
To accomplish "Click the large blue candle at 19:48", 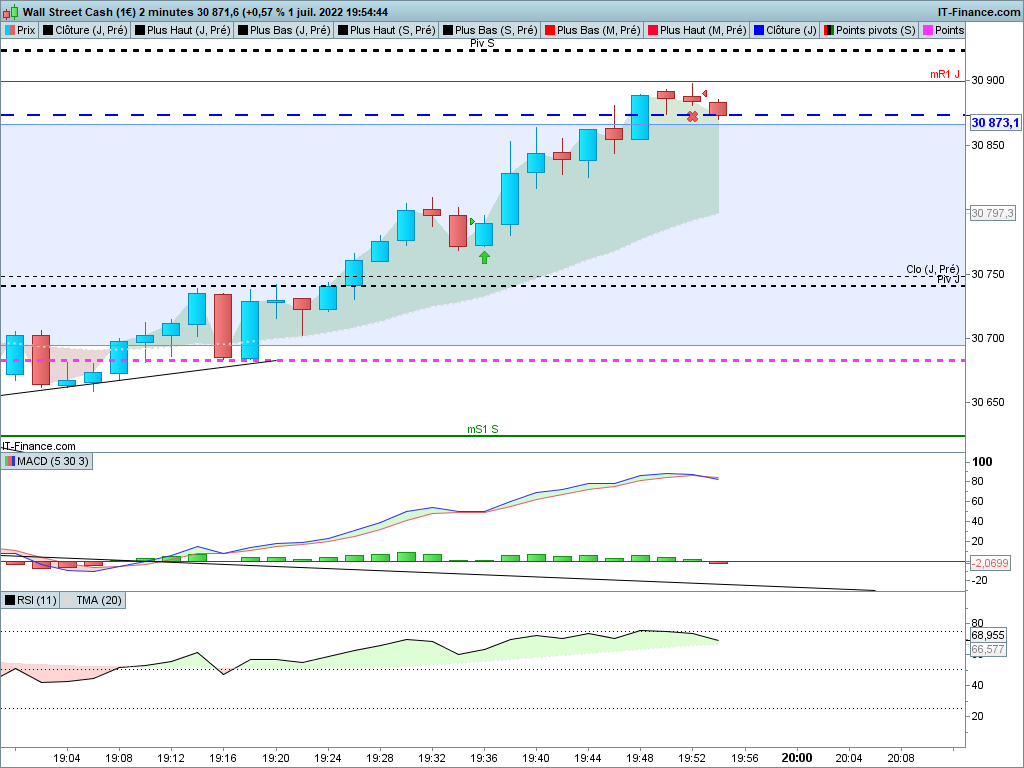I will pyautogui.click(x=640, y=118).
